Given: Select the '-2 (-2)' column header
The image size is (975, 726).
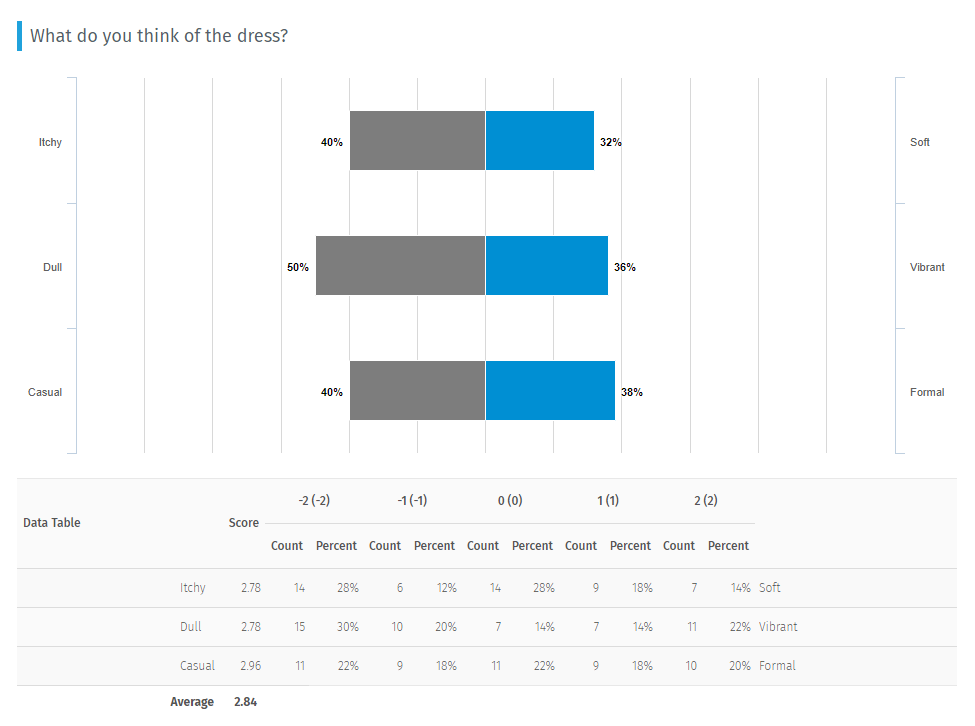Looking at the screenshot, I should (314, 500).
